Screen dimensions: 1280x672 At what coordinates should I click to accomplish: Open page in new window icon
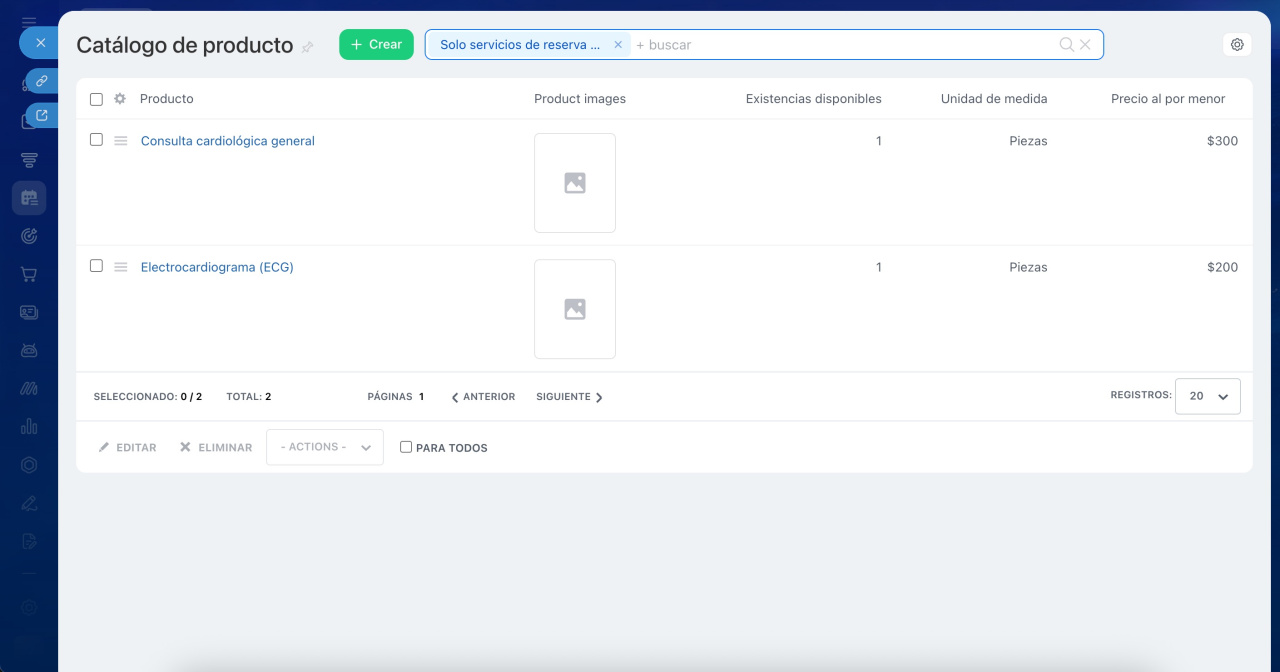click(41, 116)
